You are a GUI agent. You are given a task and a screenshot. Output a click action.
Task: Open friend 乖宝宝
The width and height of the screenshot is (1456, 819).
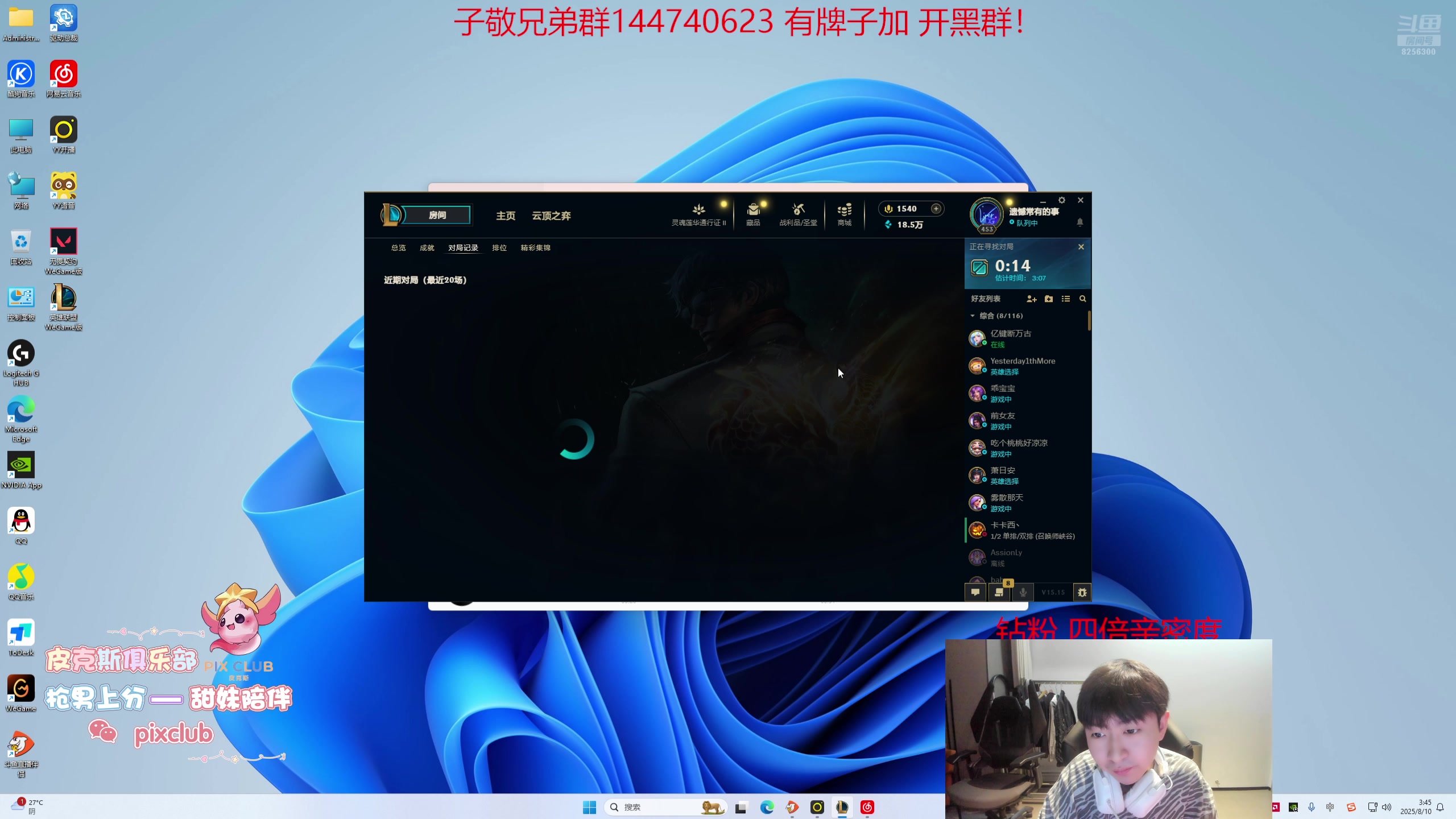(x=1027, y=393)
